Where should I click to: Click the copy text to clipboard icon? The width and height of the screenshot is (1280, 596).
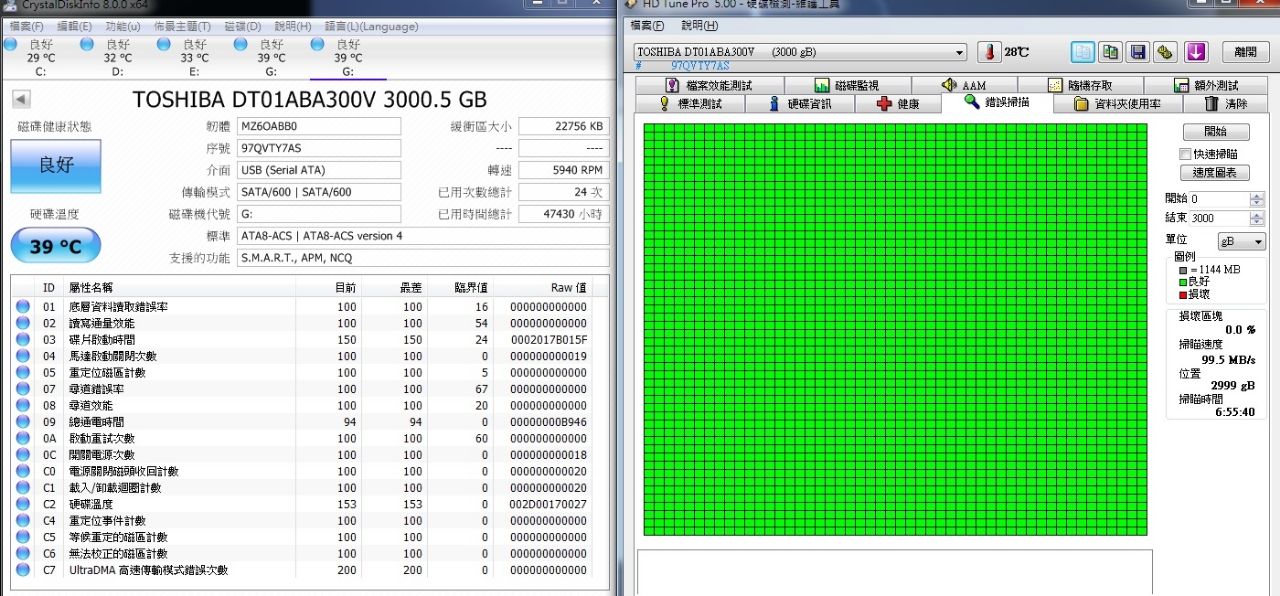(1083, 52)
